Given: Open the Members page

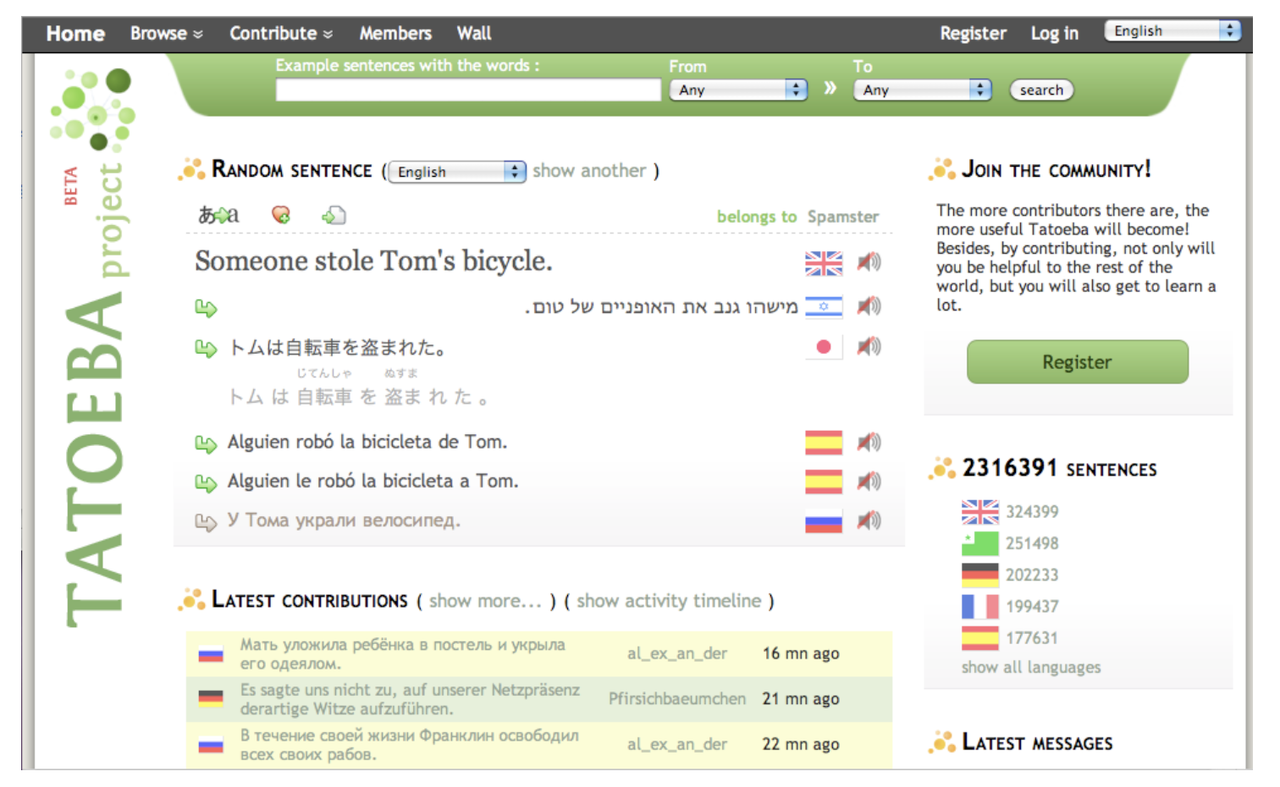Looking at the screenshot, I should (x=395, y=33).
